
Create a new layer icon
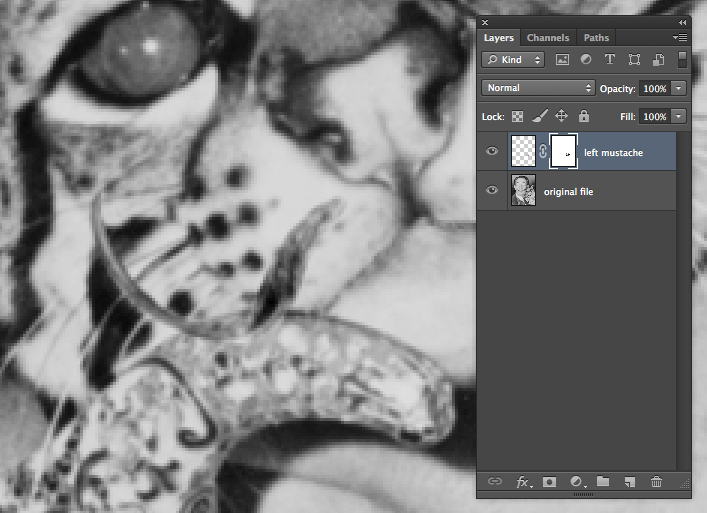629,482
